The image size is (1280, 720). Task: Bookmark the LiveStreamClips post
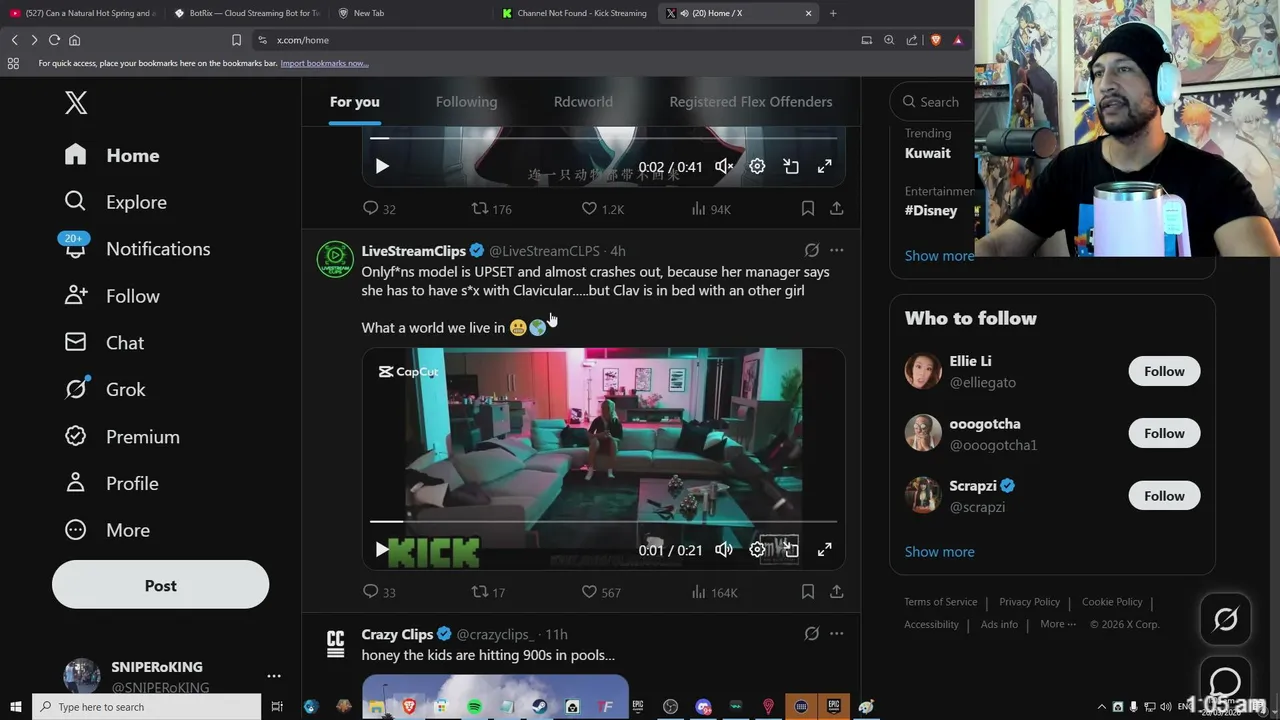tap(807, 592)
